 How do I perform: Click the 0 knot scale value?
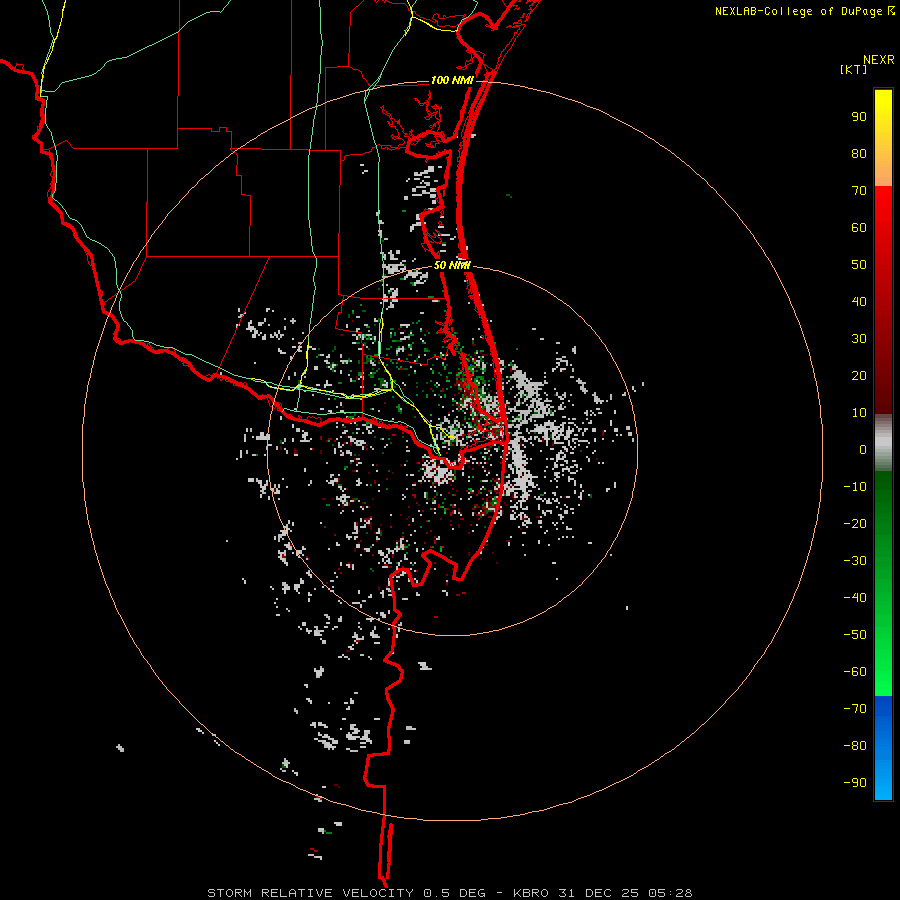863,450
